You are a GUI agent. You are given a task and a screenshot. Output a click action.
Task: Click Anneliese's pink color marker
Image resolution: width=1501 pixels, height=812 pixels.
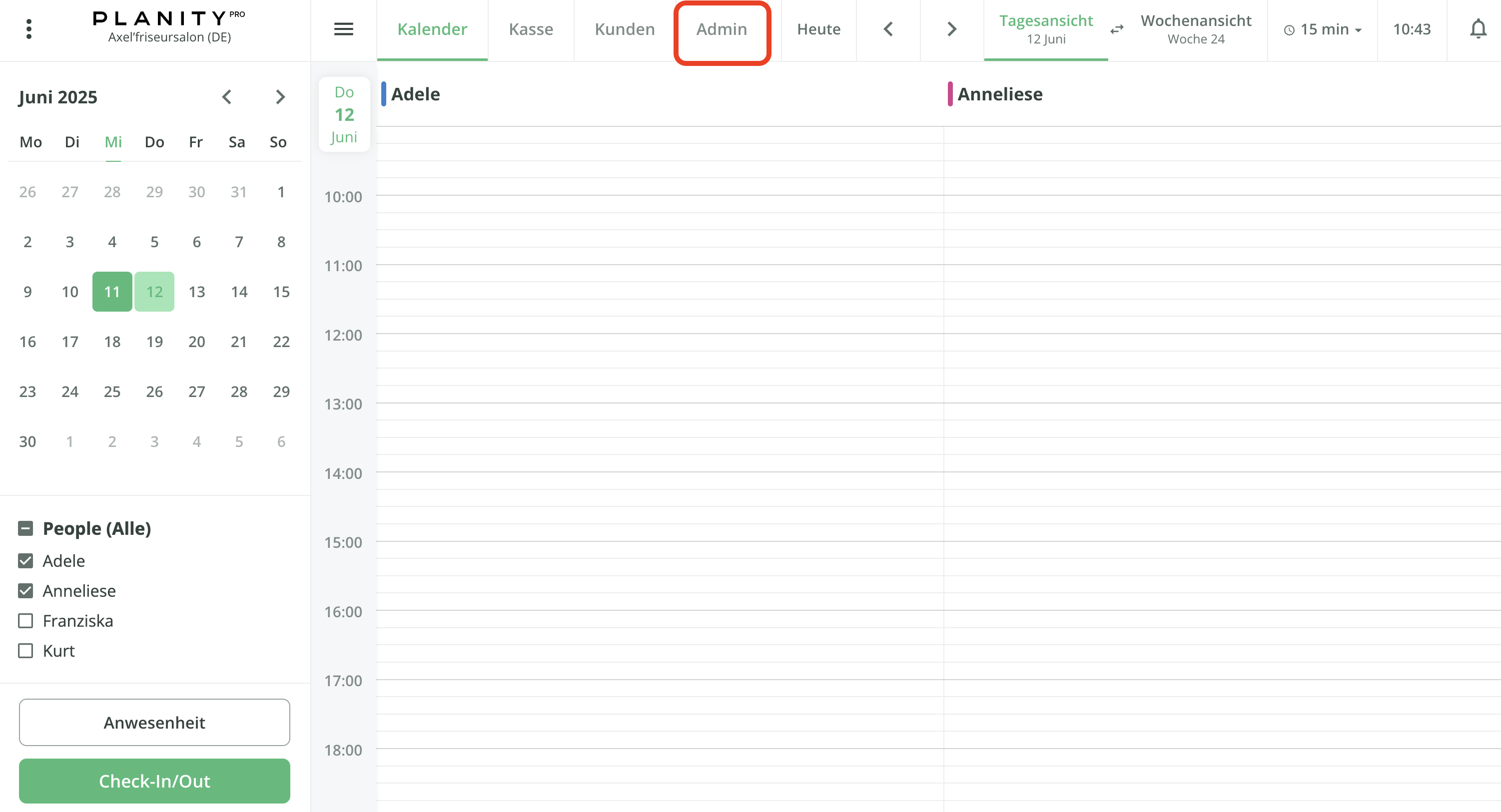pyautogui.click(x=951, y=93)
